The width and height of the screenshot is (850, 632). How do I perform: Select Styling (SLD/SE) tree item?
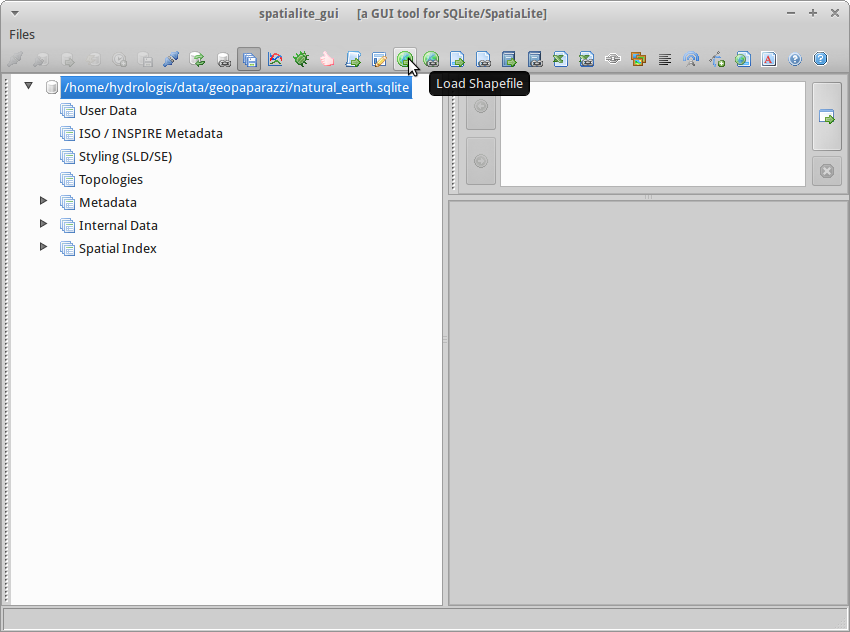[126, 157]
